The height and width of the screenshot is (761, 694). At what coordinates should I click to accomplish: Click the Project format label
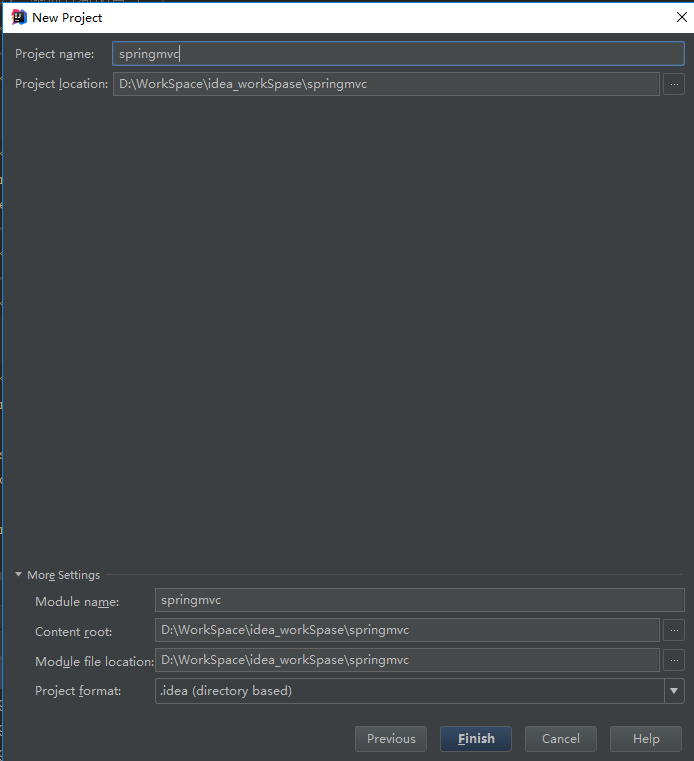click(x=78, y=691)
